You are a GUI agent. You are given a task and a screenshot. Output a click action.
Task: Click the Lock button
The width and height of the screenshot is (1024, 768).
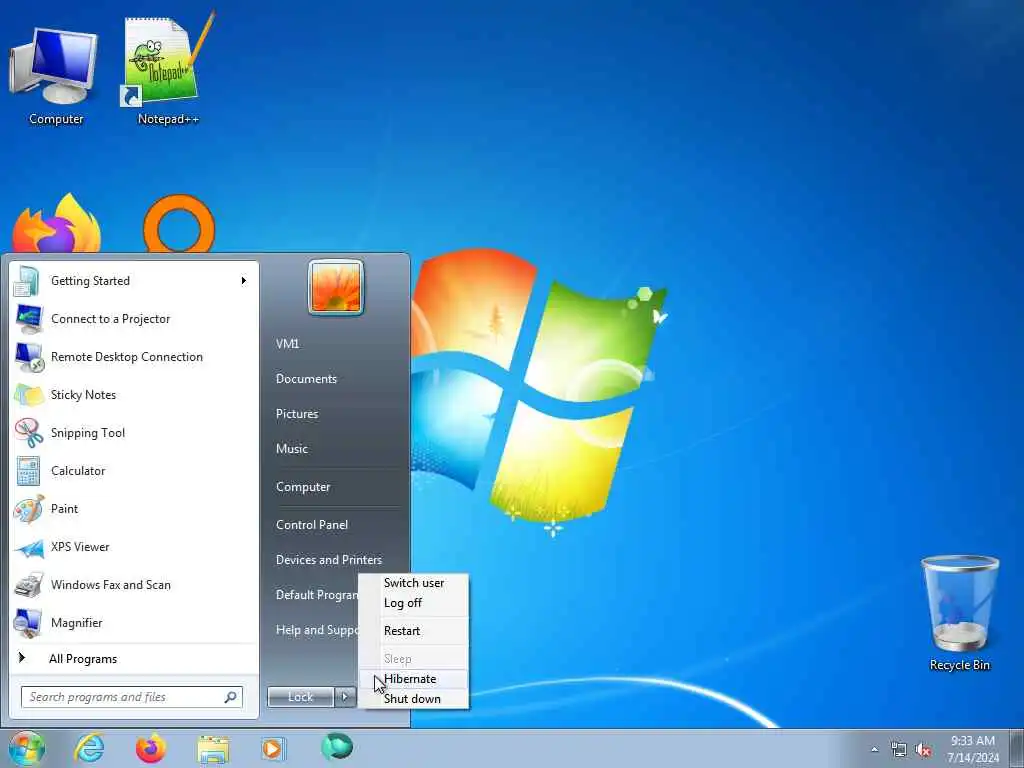pos(300,697)
